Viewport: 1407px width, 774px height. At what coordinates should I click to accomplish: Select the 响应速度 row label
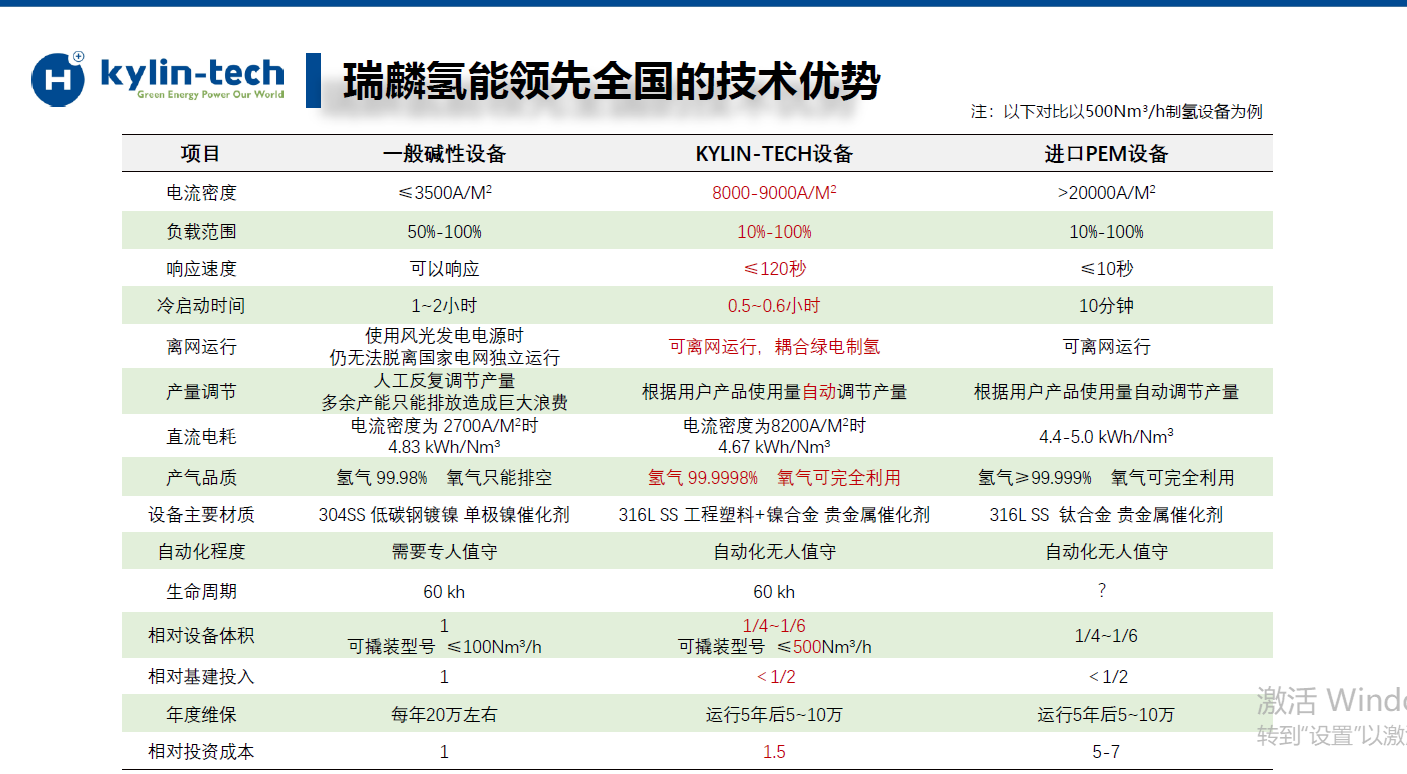pyautogui.click(x=201, y=269)
